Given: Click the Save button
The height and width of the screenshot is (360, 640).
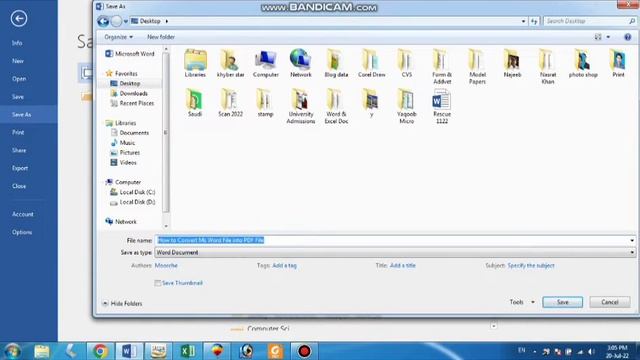Looking at the screenshot, I should 562,302.
